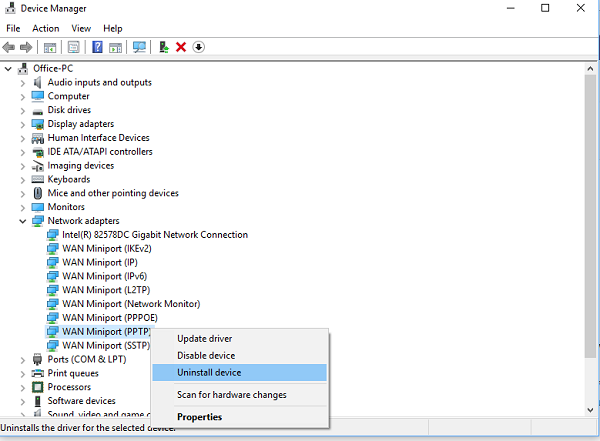The image size is (600, 441).
Task: Choose Uninstall device from context menu
Action: (240, 372)
